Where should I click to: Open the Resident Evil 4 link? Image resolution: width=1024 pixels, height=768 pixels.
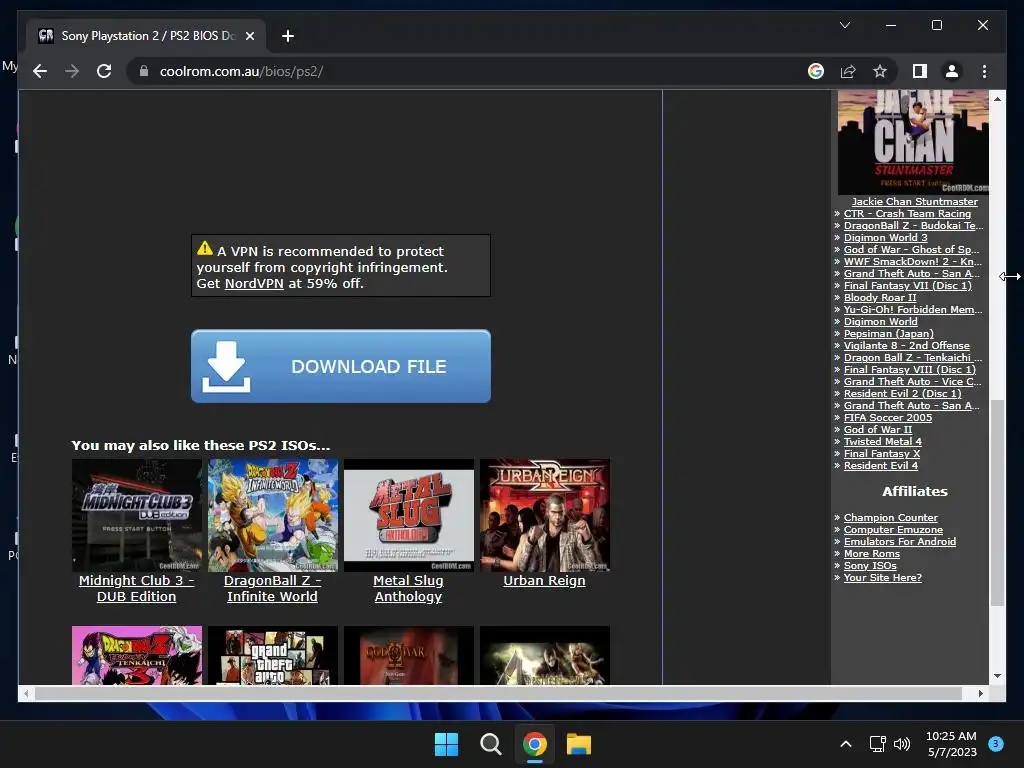(880, 466)
